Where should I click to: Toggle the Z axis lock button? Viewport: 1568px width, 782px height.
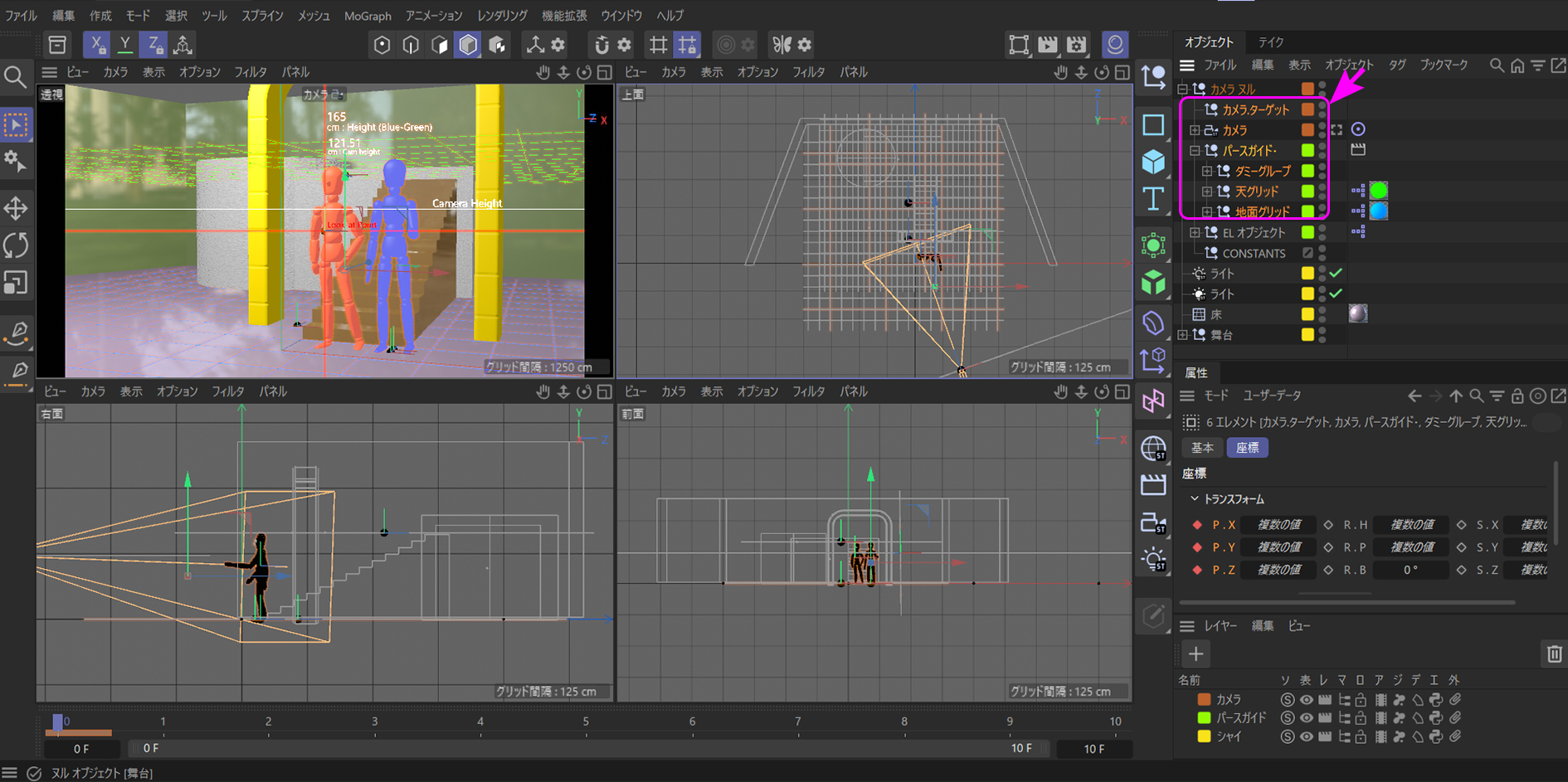(x=154, y=44)
